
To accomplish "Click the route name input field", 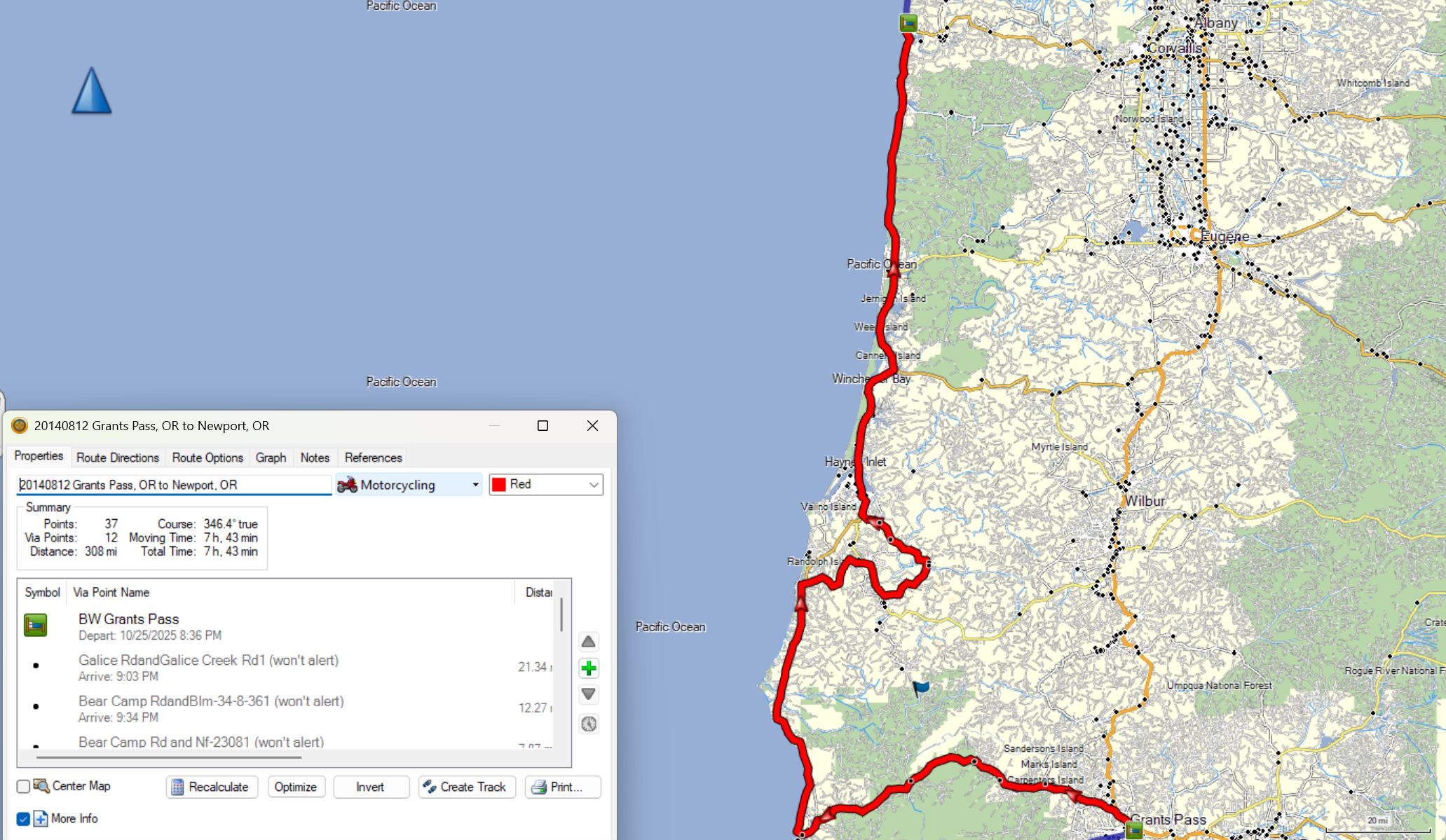I will [x=174, y=485].
